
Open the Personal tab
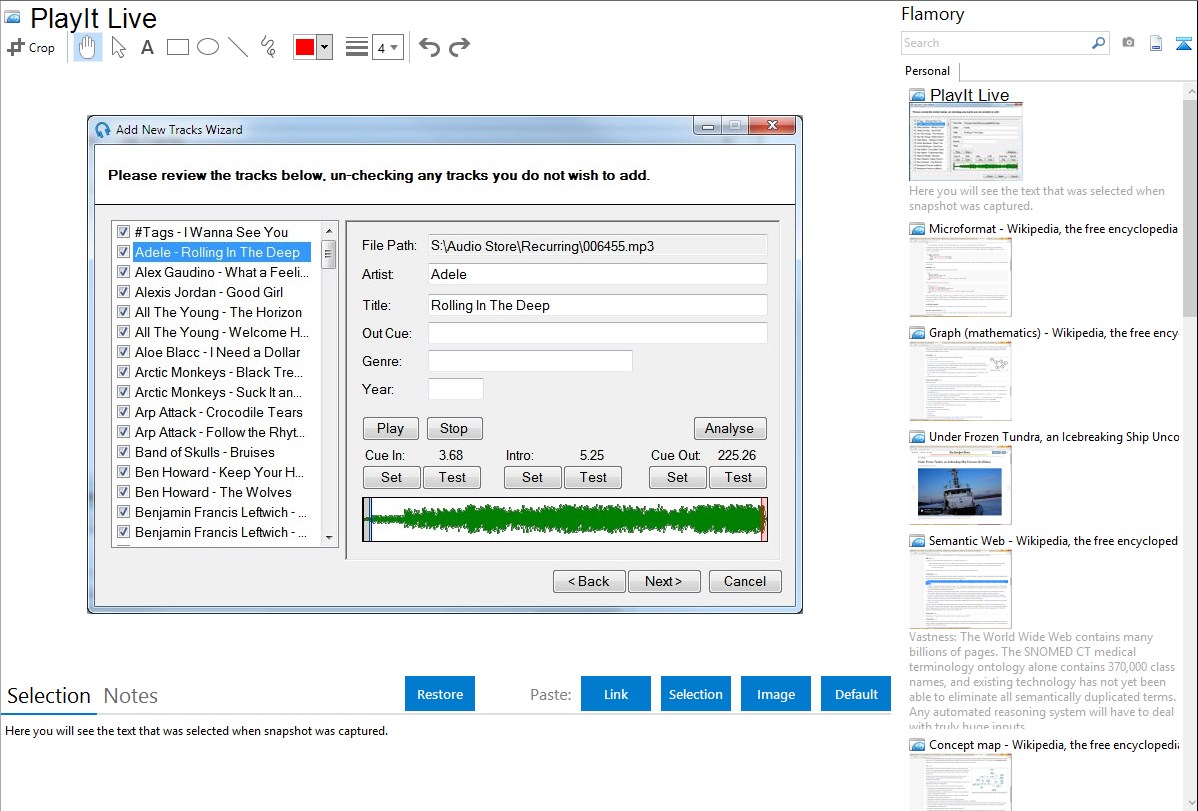pos(927,71)
